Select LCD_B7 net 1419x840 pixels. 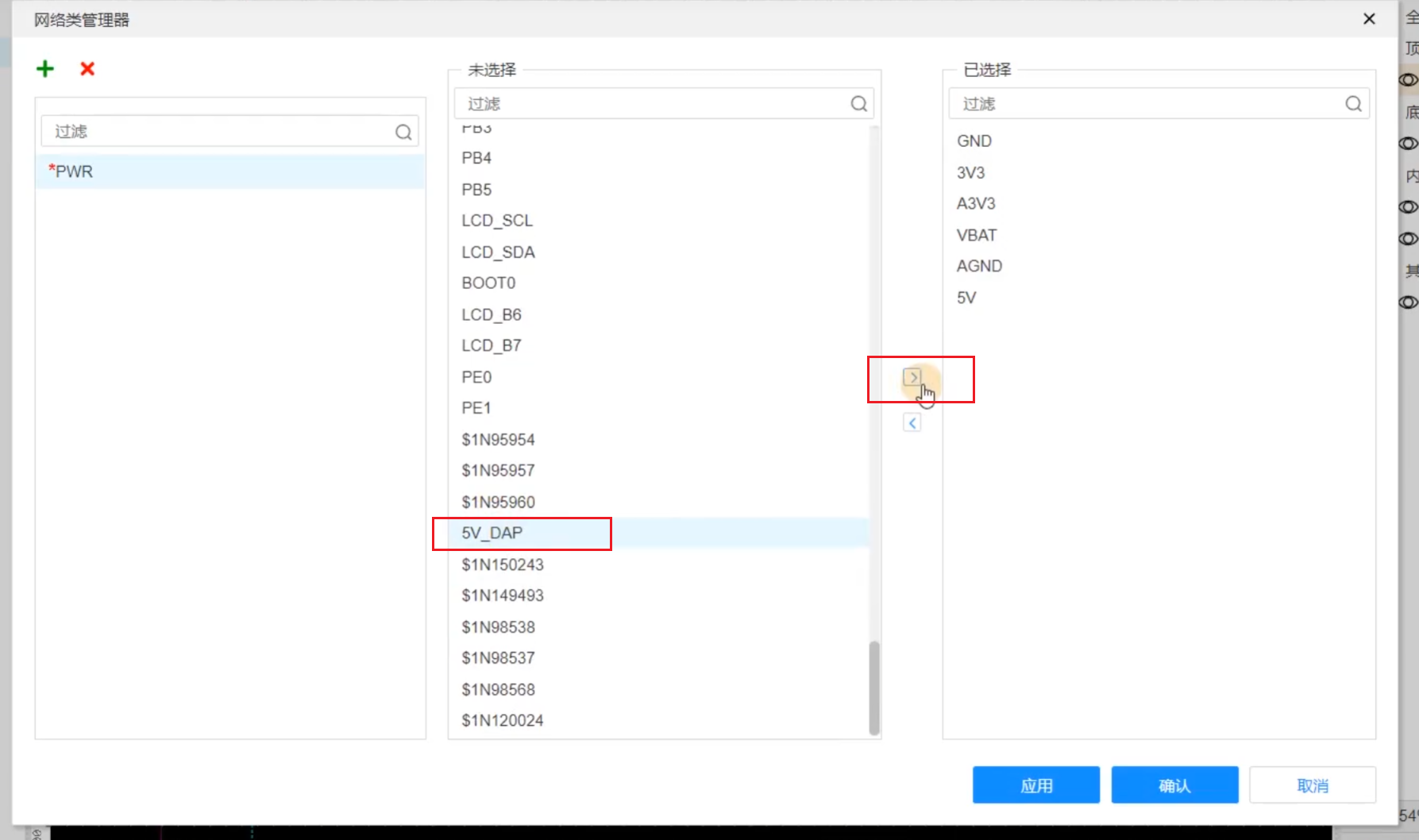coord(659,346)
